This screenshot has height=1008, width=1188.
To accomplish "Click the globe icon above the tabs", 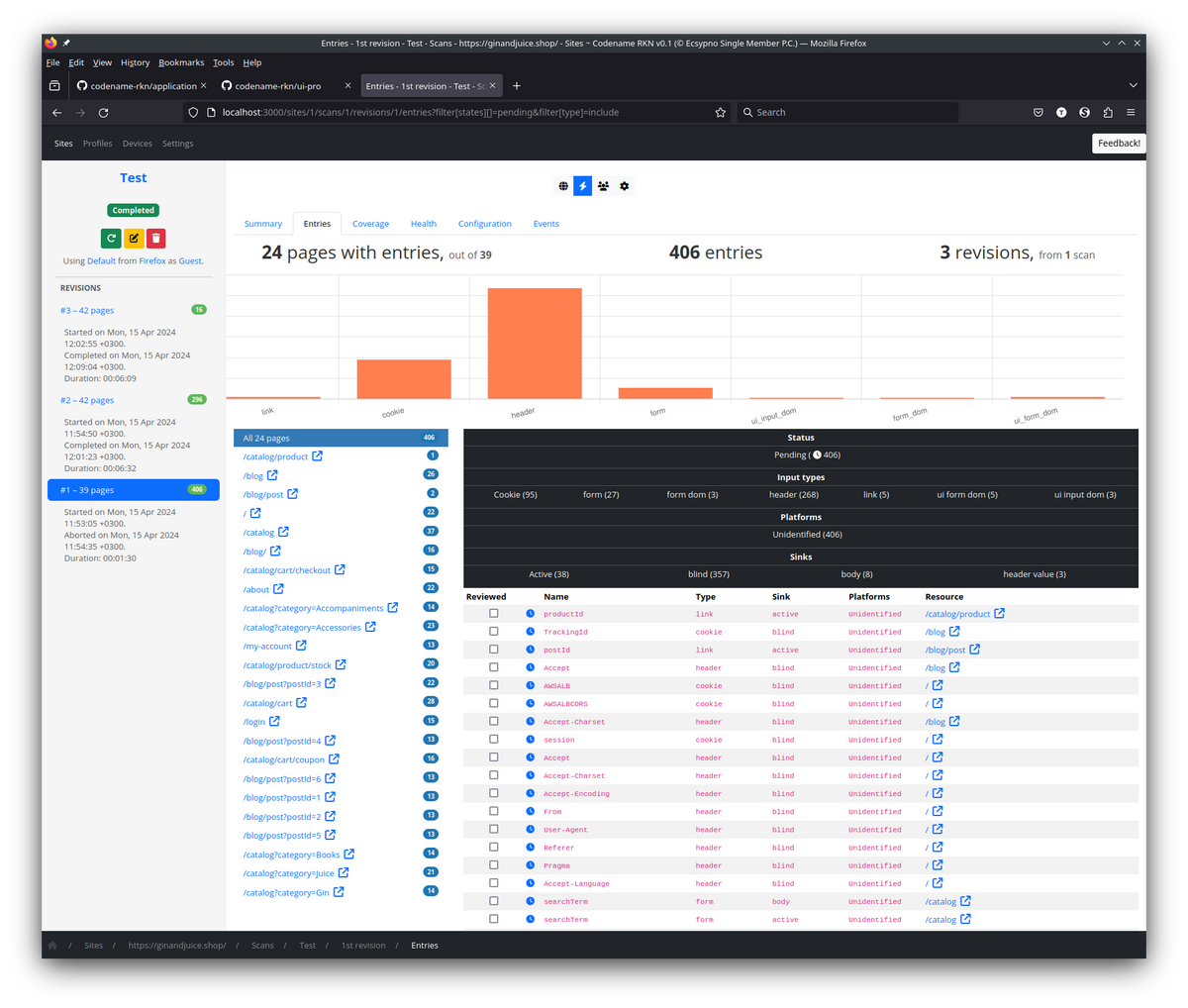I will (563, 186).
